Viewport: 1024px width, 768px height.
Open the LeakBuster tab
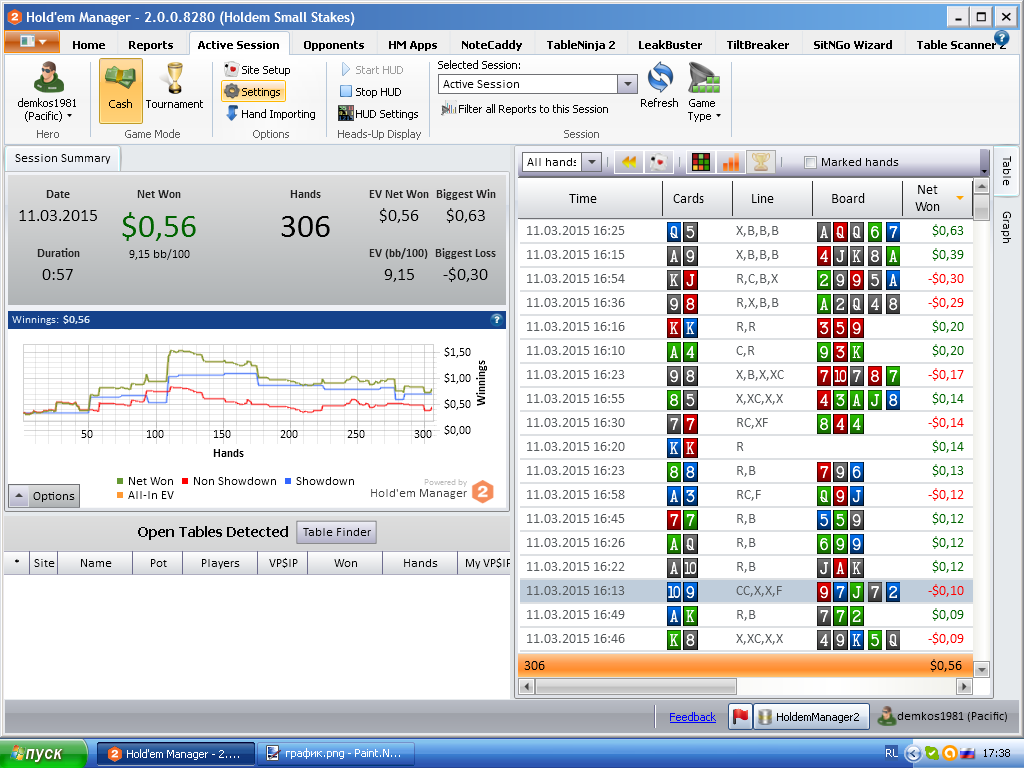pyautogui.click(x=670, y=45)
